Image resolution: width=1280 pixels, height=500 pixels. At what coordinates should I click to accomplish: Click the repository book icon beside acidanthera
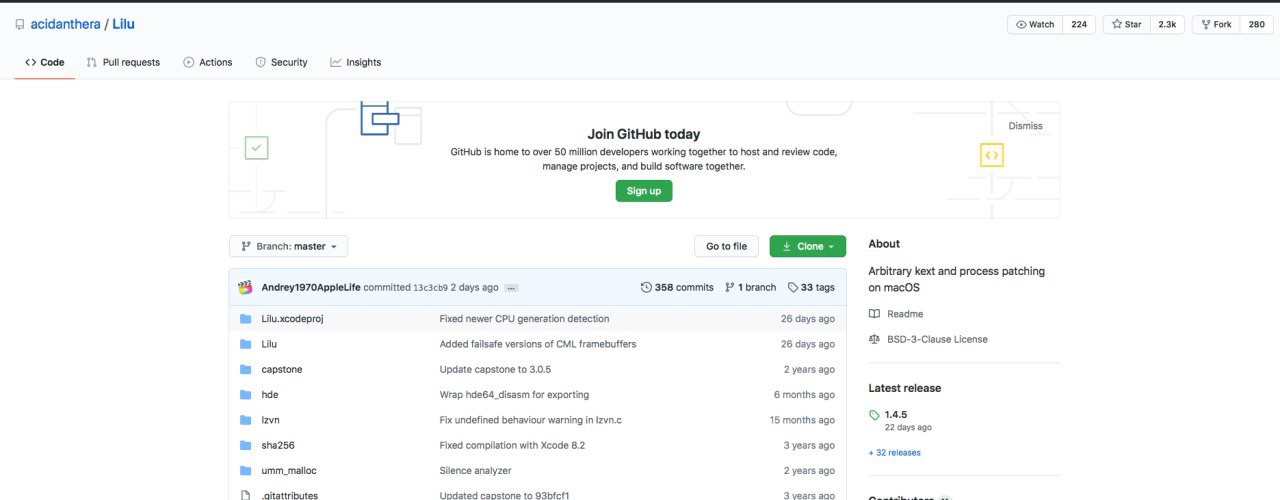click(x=20, y=24)
